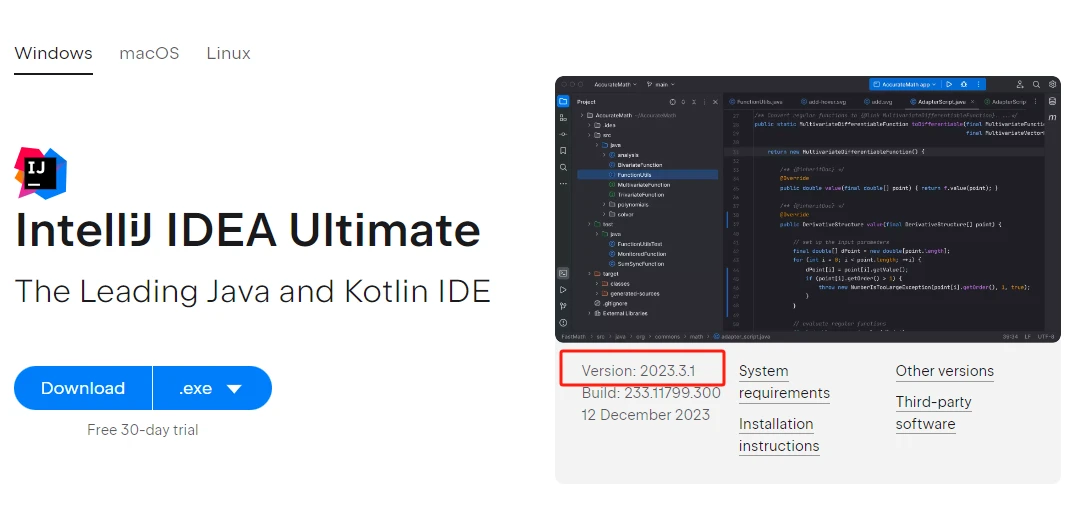This screenshot has width=1091, height=521.
Task: Click the 12 December 2023 release date
Action: tap(646, 415)
